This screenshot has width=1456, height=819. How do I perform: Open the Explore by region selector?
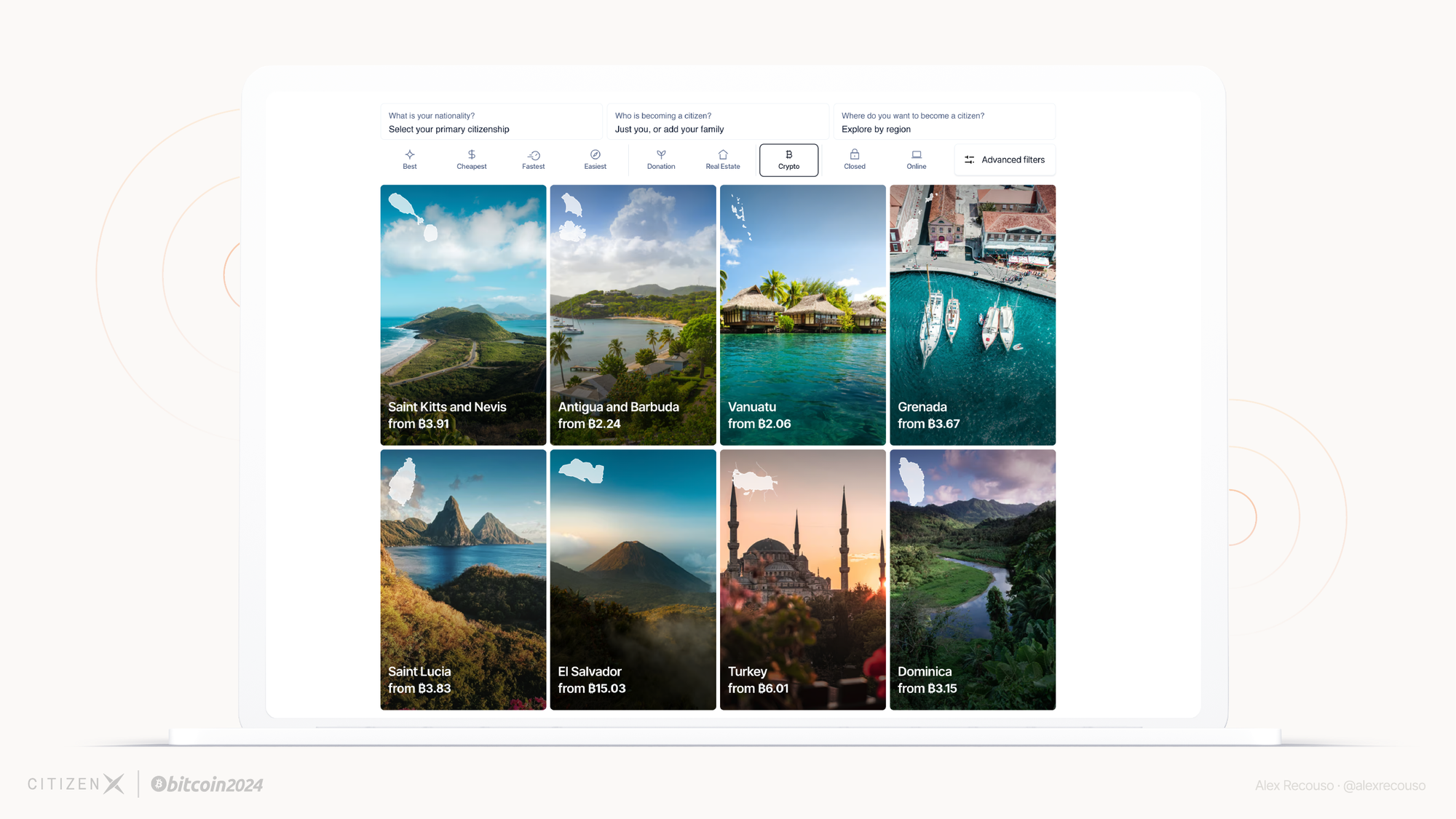click(x=944, y=122)
